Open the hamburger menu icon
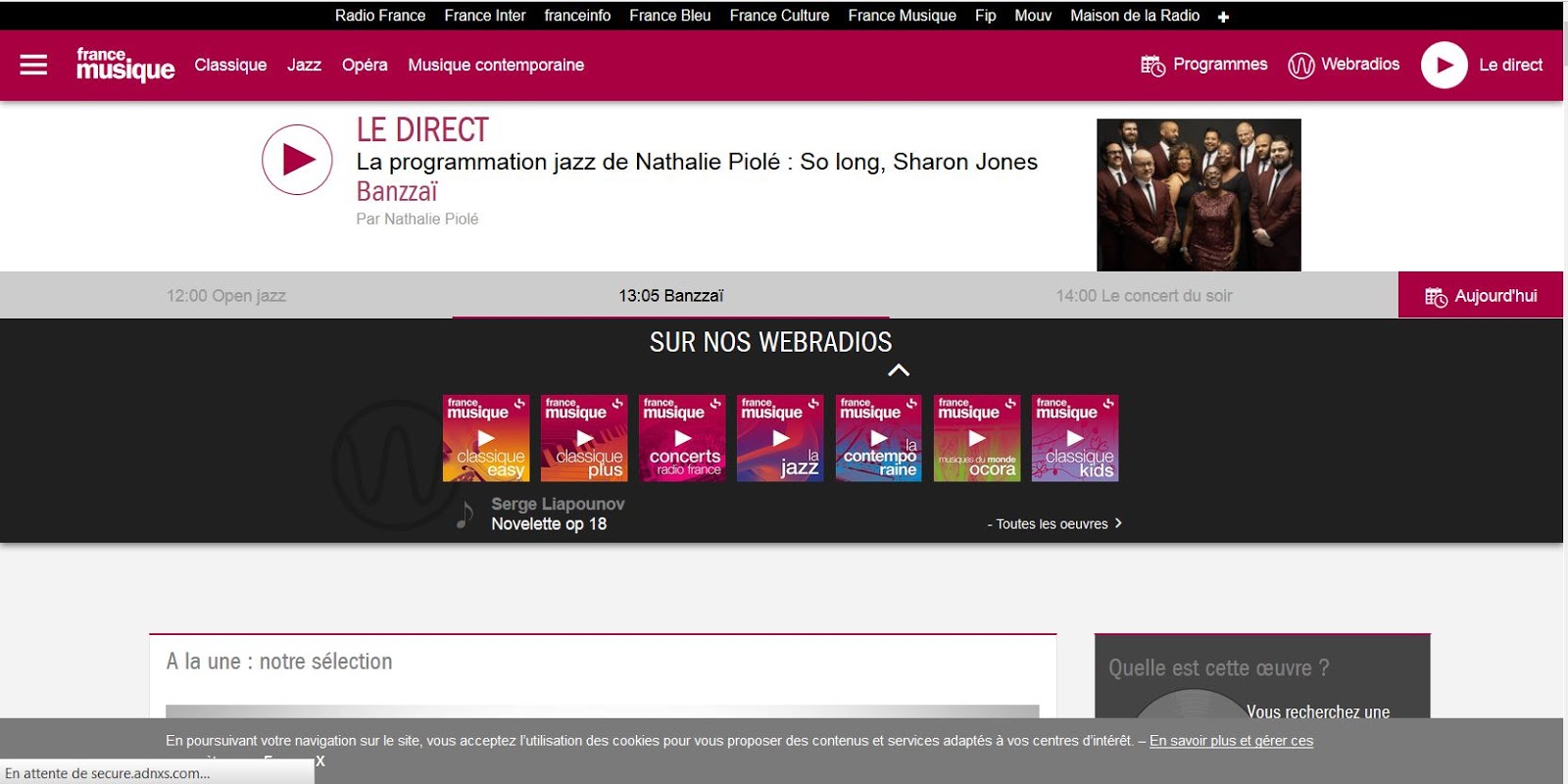 point(33,65)
